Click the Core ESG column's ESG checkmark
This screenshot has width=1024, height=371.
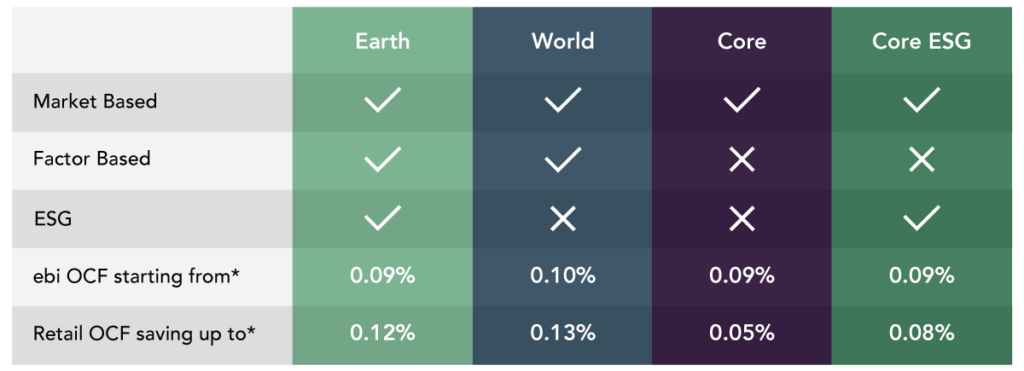(921, 219)
